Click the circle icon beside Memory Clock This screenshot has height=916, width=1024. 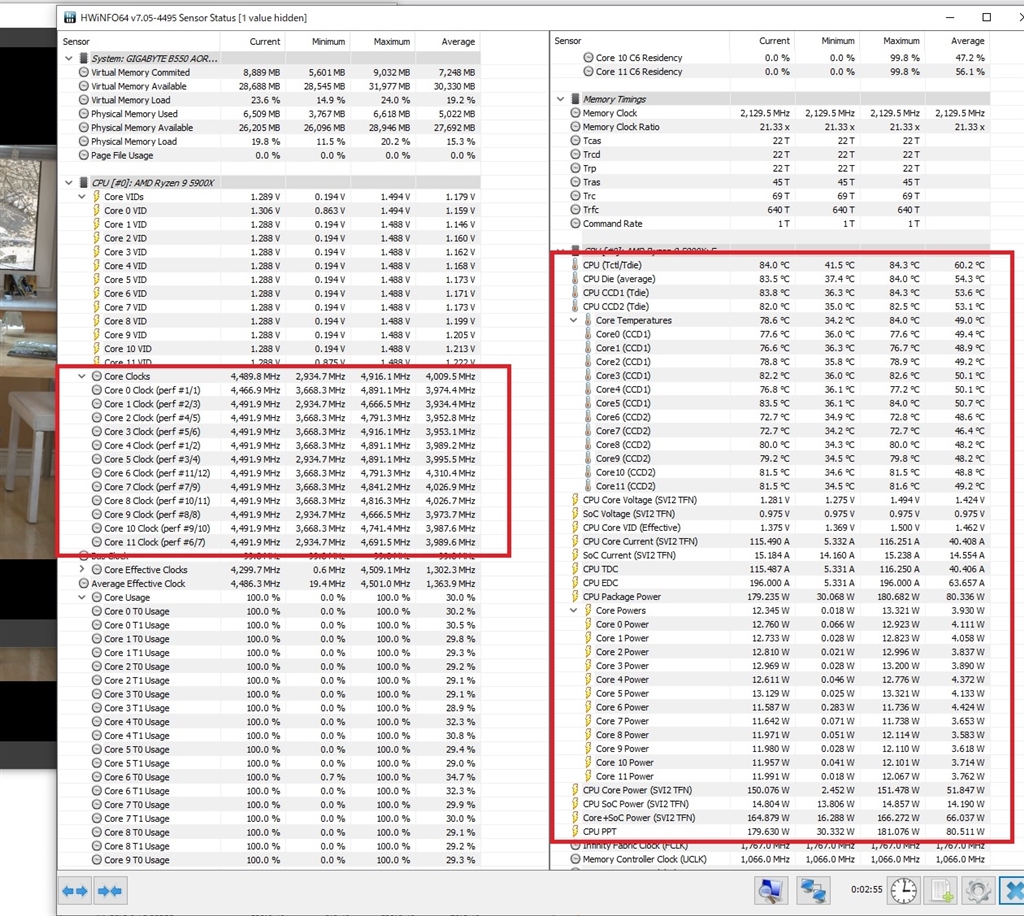575,112
